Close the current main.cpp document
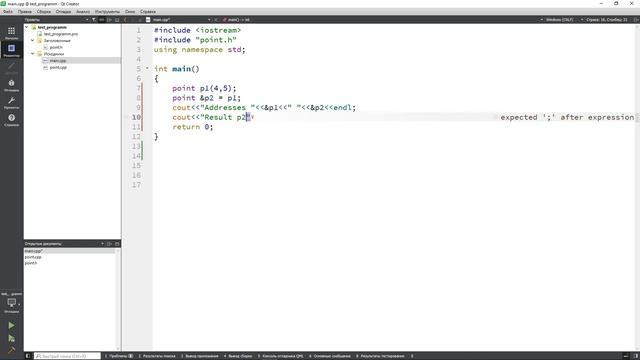The height and width of the screenshot is (360, 640). point(216,20)
